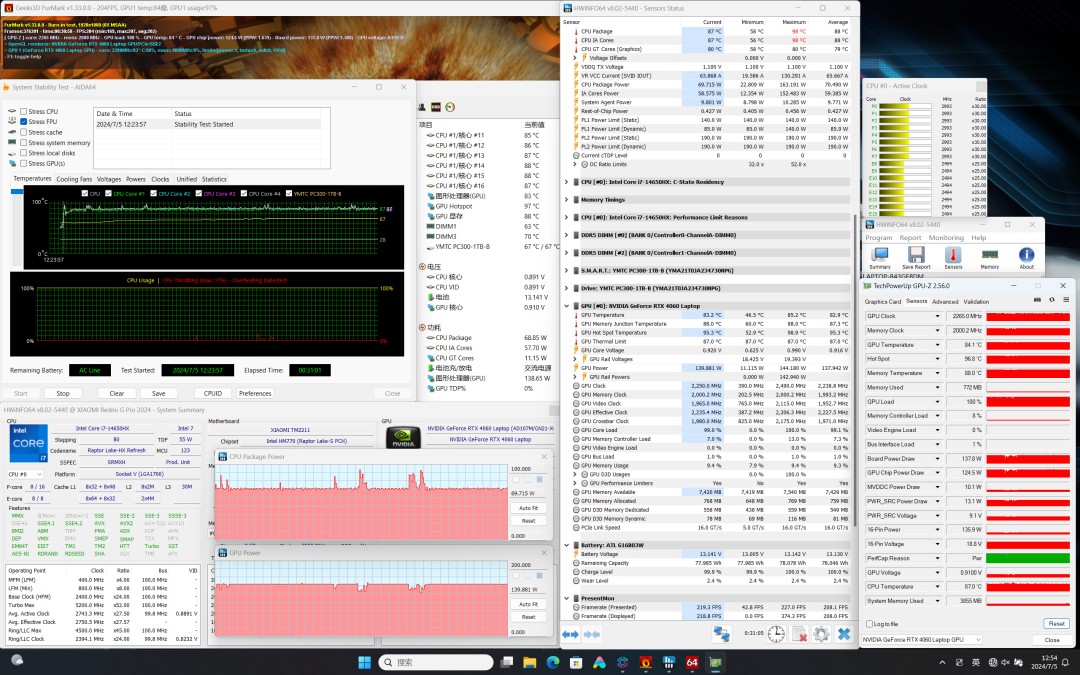Open Hot Spot sensor dropdown in GPU-Z
Screen dimensions: 1080x675
[x=937, y=359]
